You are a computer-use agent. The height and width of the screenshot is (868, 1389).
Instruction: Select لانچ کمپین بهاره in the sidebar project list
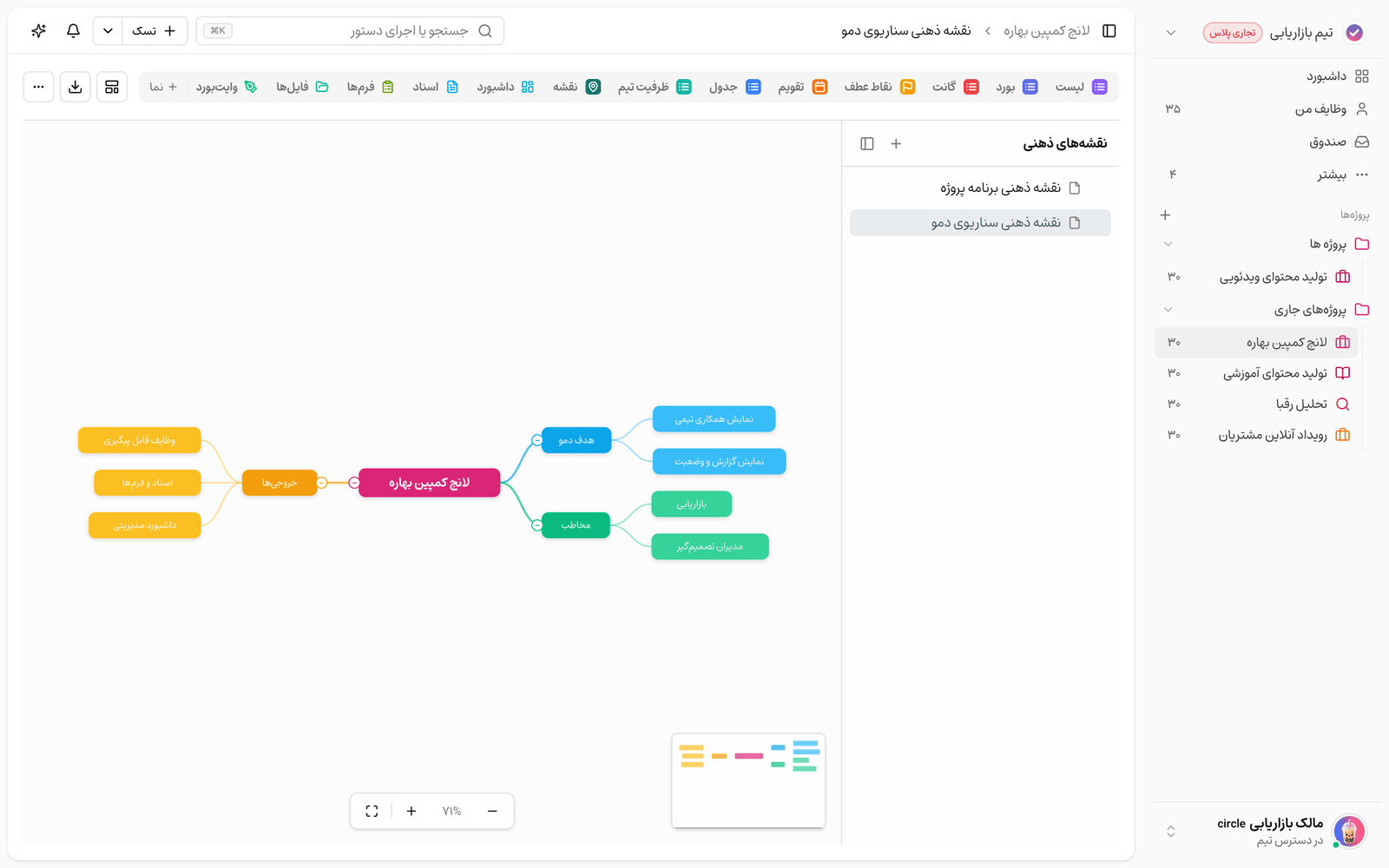[1256, 342]
